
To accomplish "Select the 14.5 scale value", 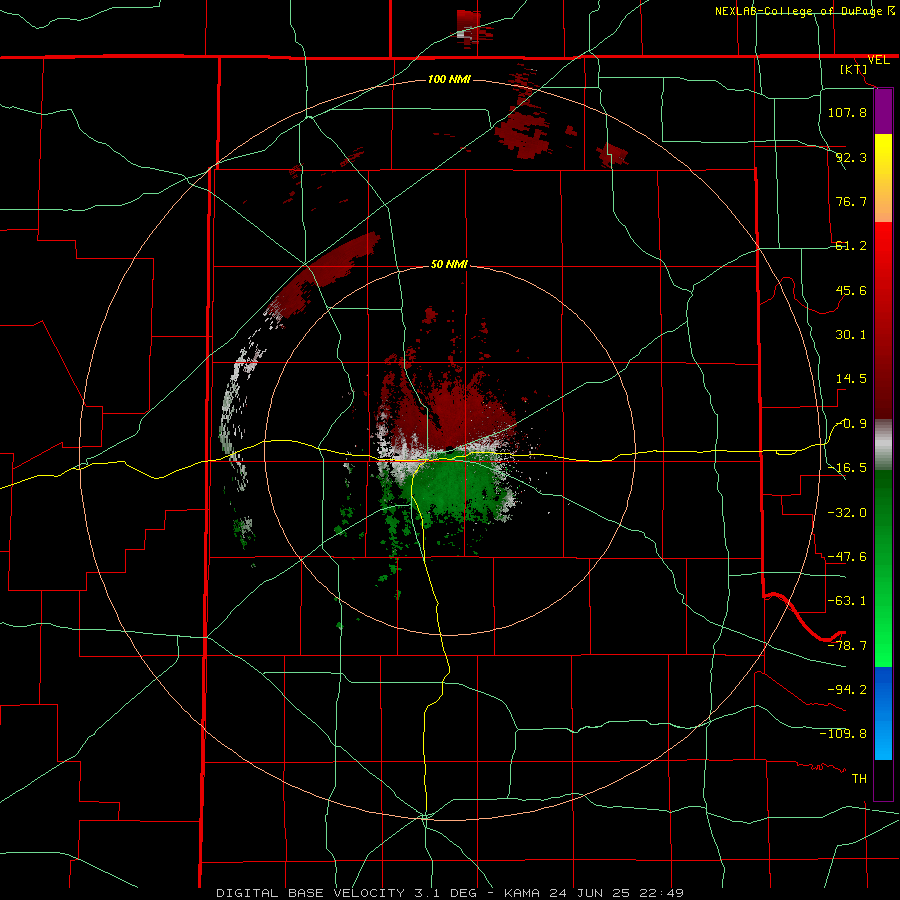I will [x=851, y=379].
